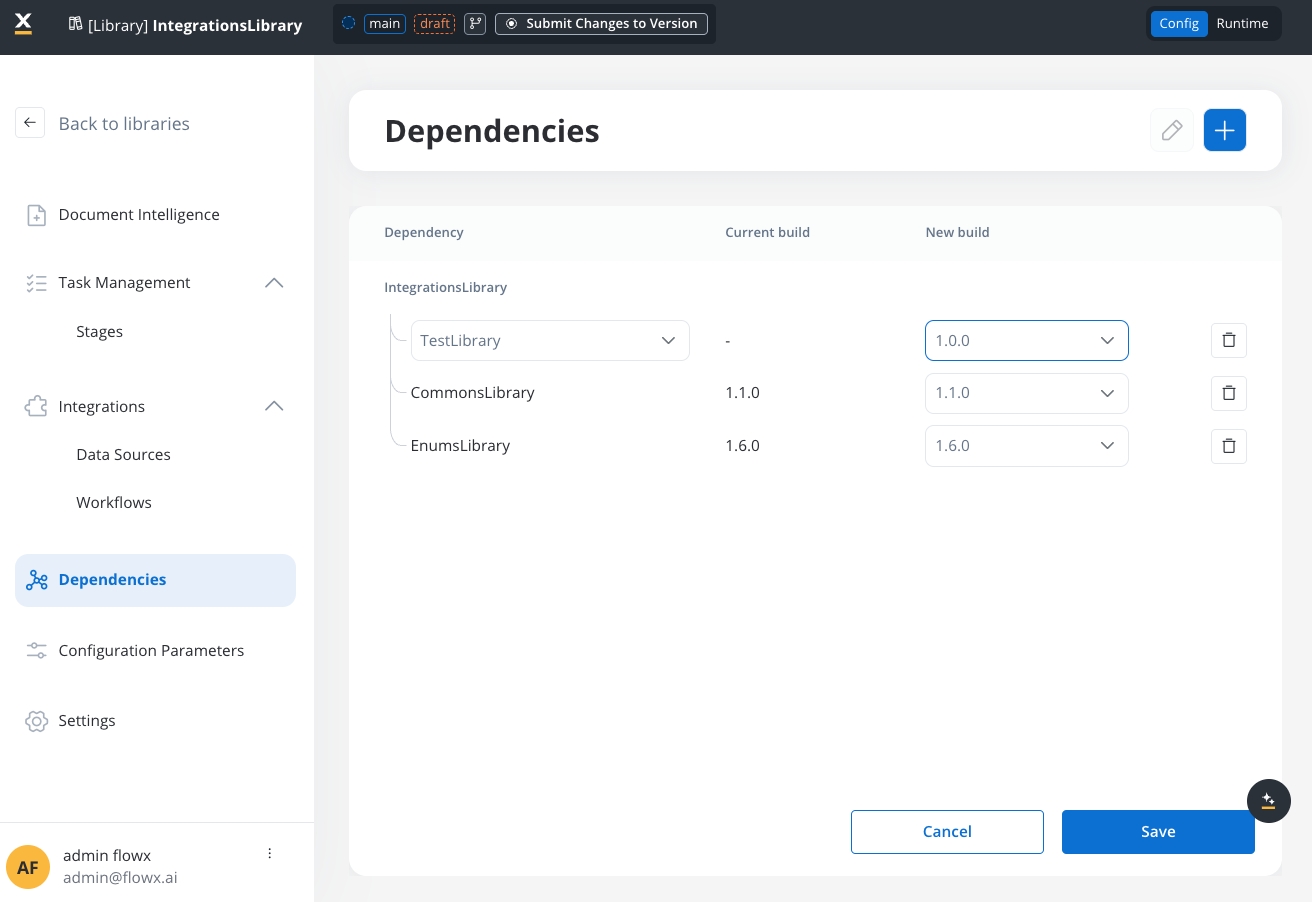Add a dependency with the plus button

pyautogui.click(x=1225, y=130)
